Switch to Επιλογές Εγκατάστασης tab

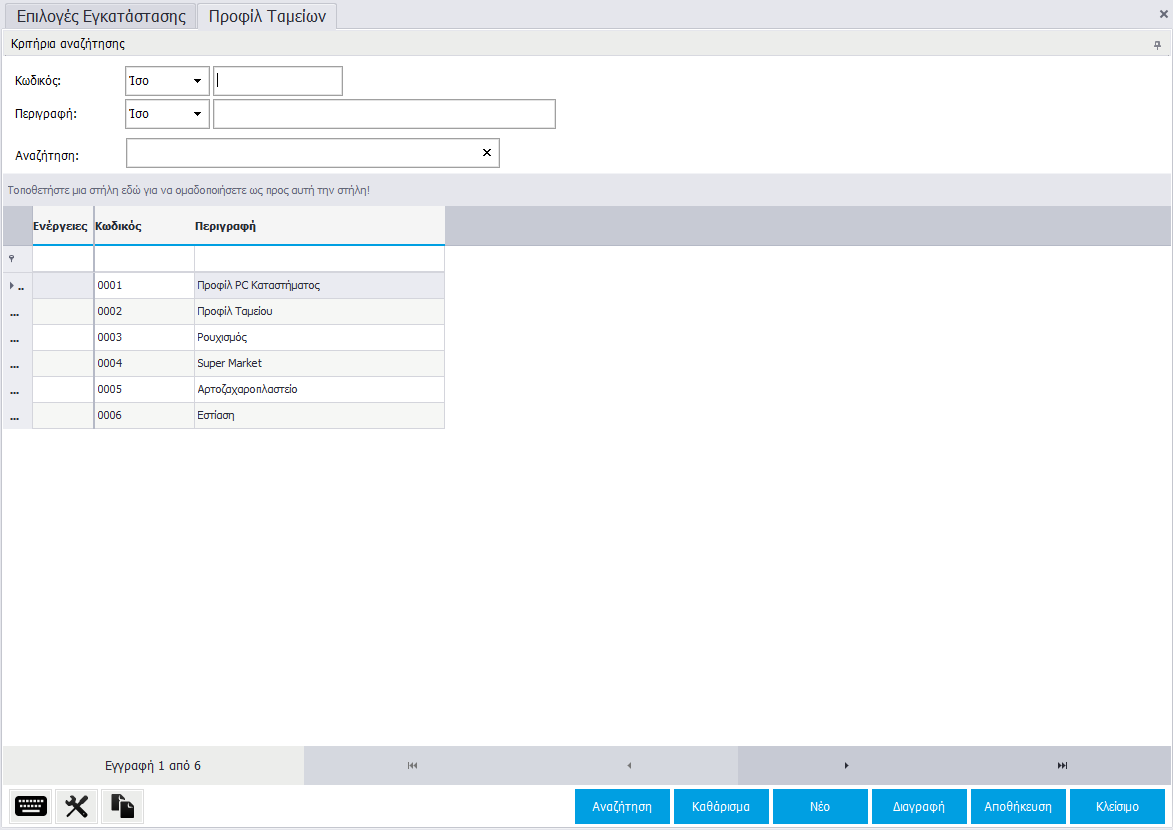(x=101, y=16)
